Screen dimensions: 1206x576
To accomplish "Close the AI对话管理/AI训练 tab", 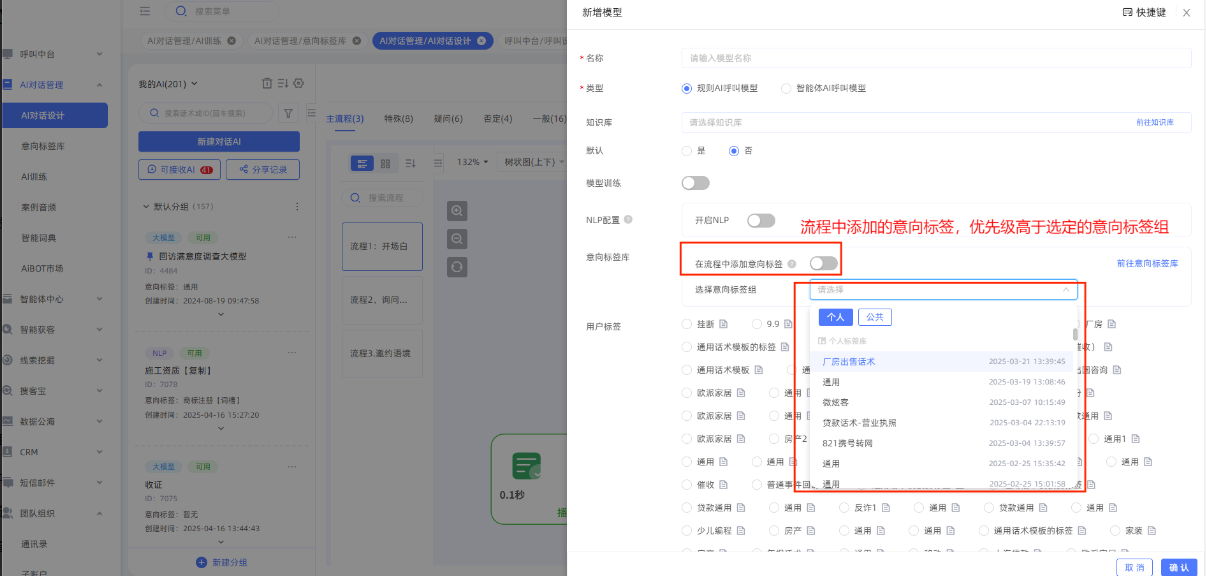I will [x=232, y=41].
